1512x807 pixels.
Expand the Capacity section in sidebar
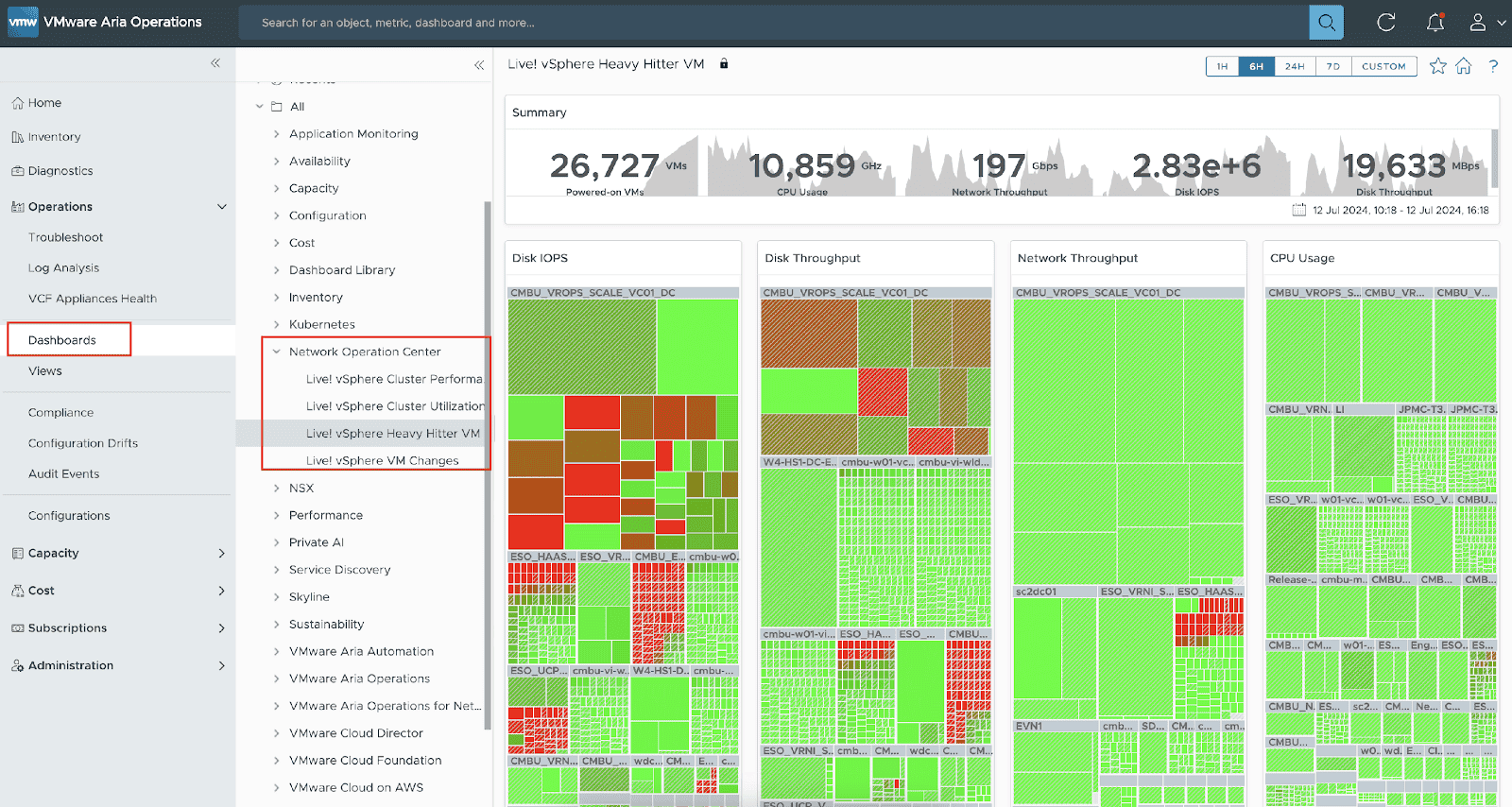pos(222,554)
